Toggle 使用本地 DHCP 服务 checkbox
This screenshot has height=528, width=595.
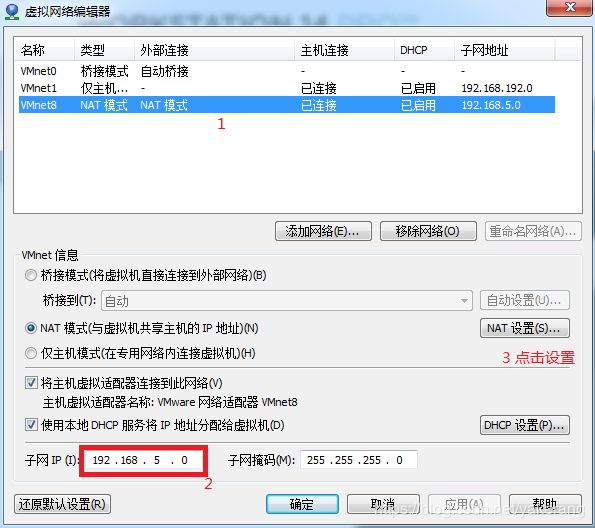[x=31, y=424]
